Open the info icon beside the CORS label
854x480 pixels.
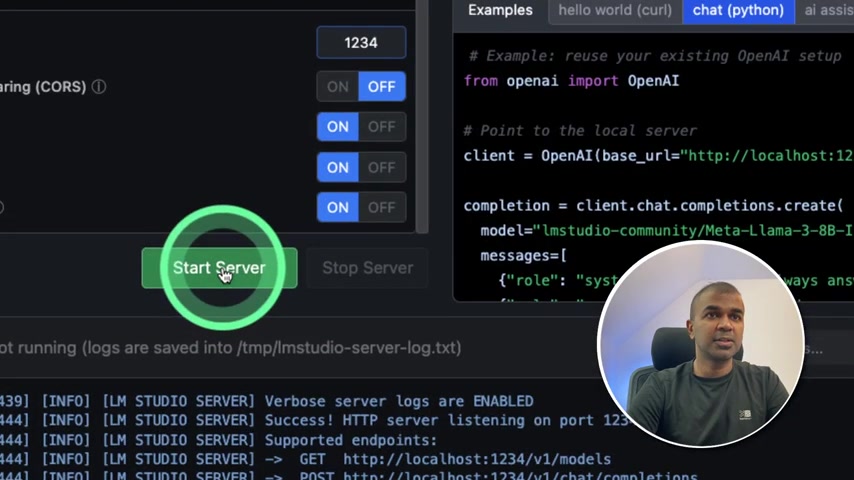(99, 87)
